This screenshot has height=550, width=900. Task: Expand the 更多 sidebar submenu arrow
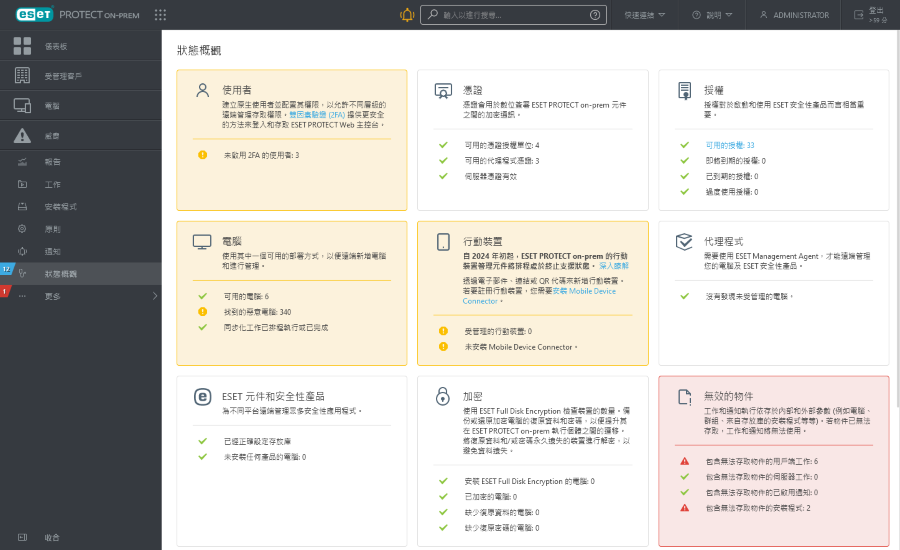point(154,296)
